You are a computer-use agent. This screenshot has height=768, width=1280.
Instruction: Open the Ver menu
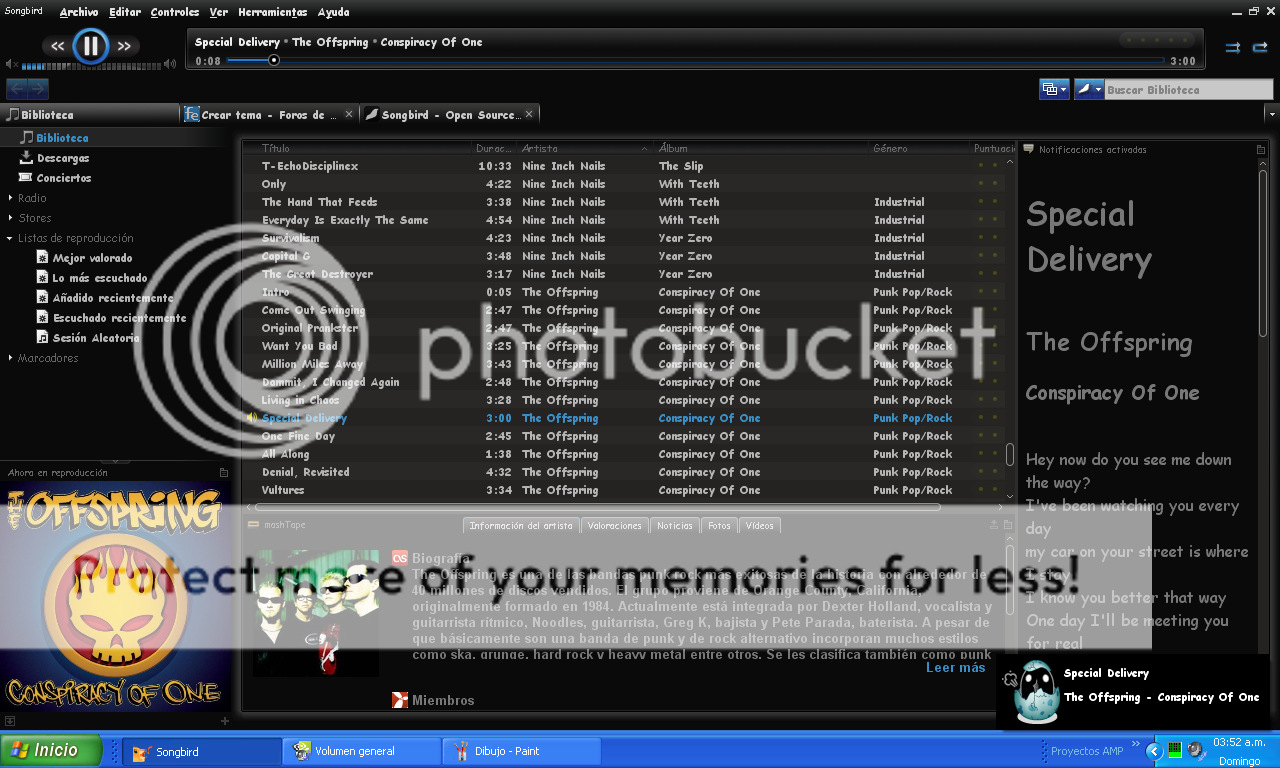tap(219, 12)
